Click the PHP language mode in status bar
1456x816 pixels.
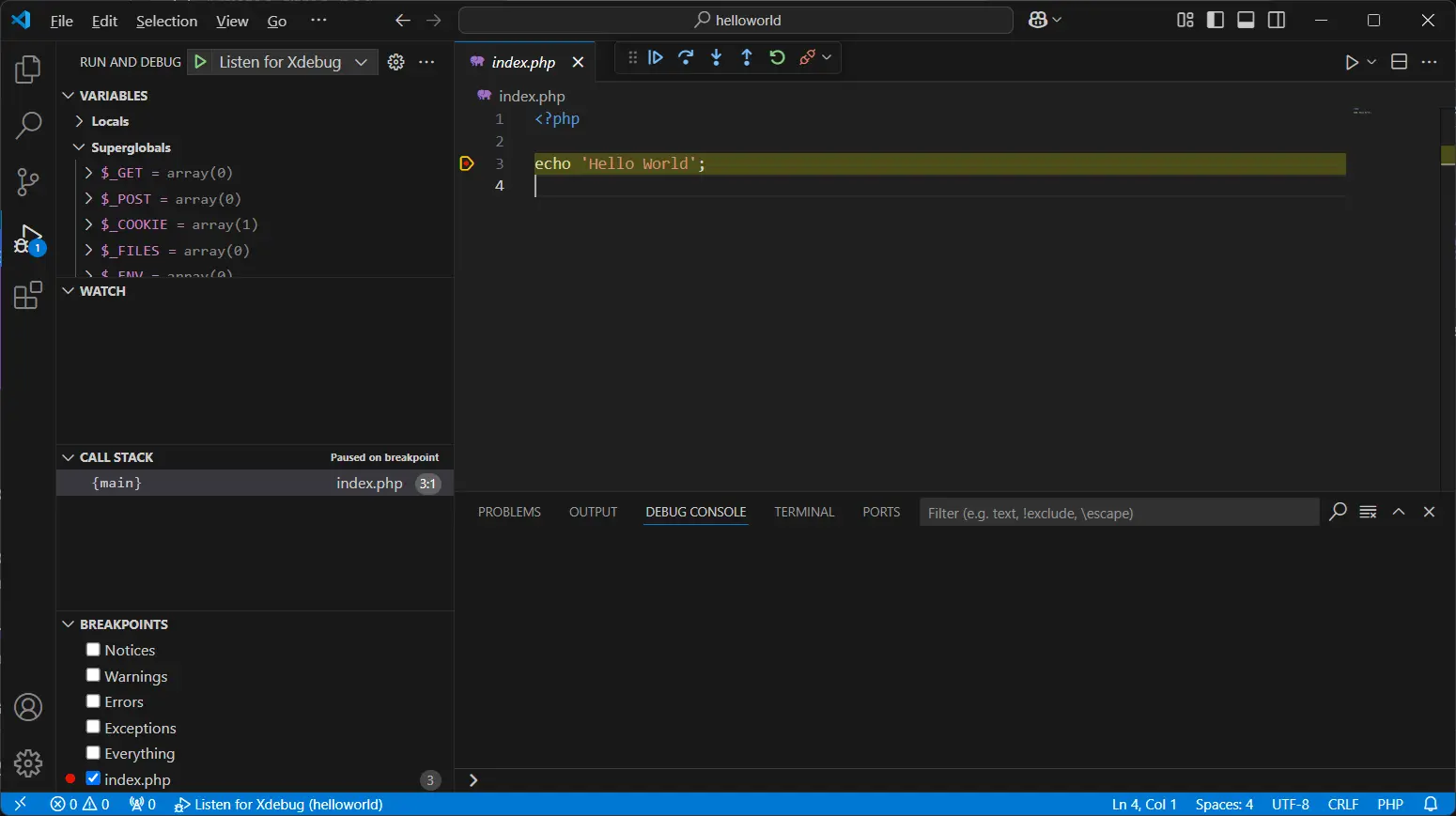tap(1389, 805)
